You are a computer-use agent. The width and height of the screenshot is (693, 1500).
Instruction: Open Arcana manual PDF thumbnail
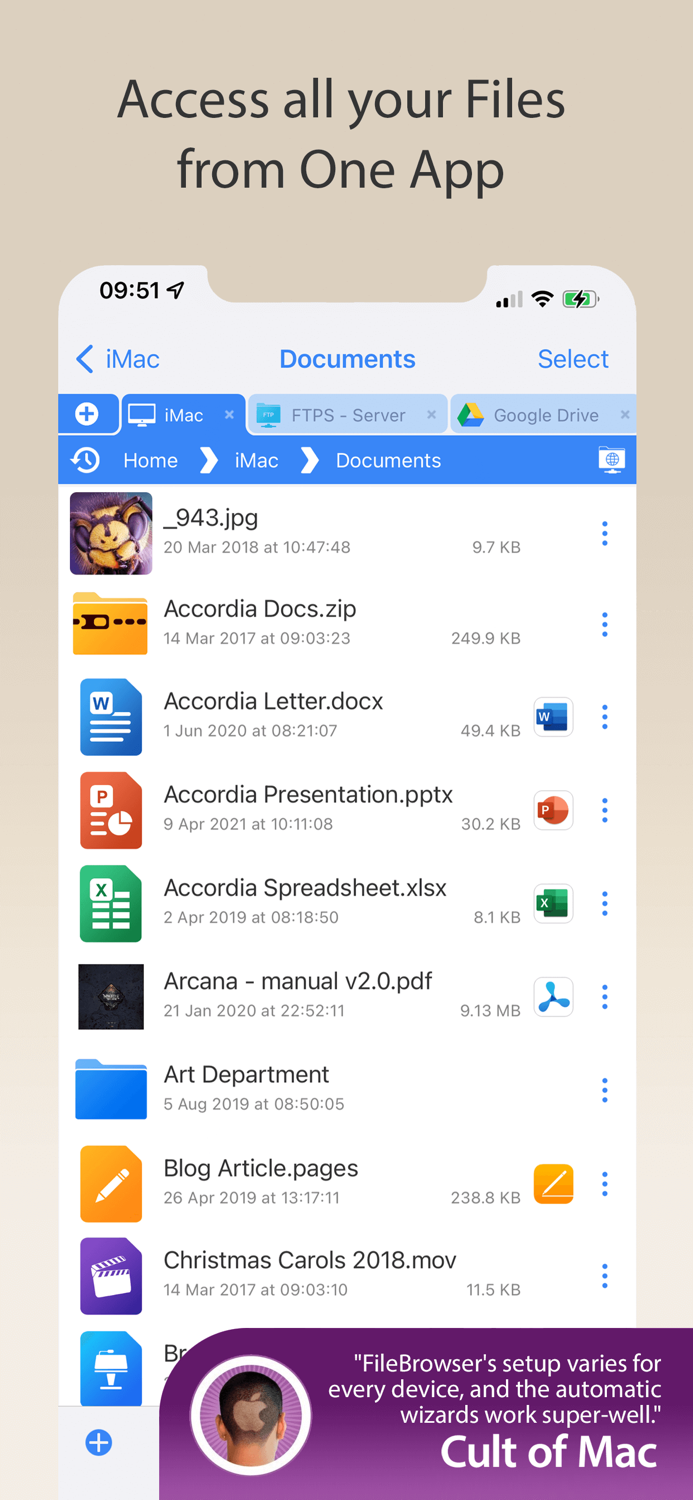point(111,997)
